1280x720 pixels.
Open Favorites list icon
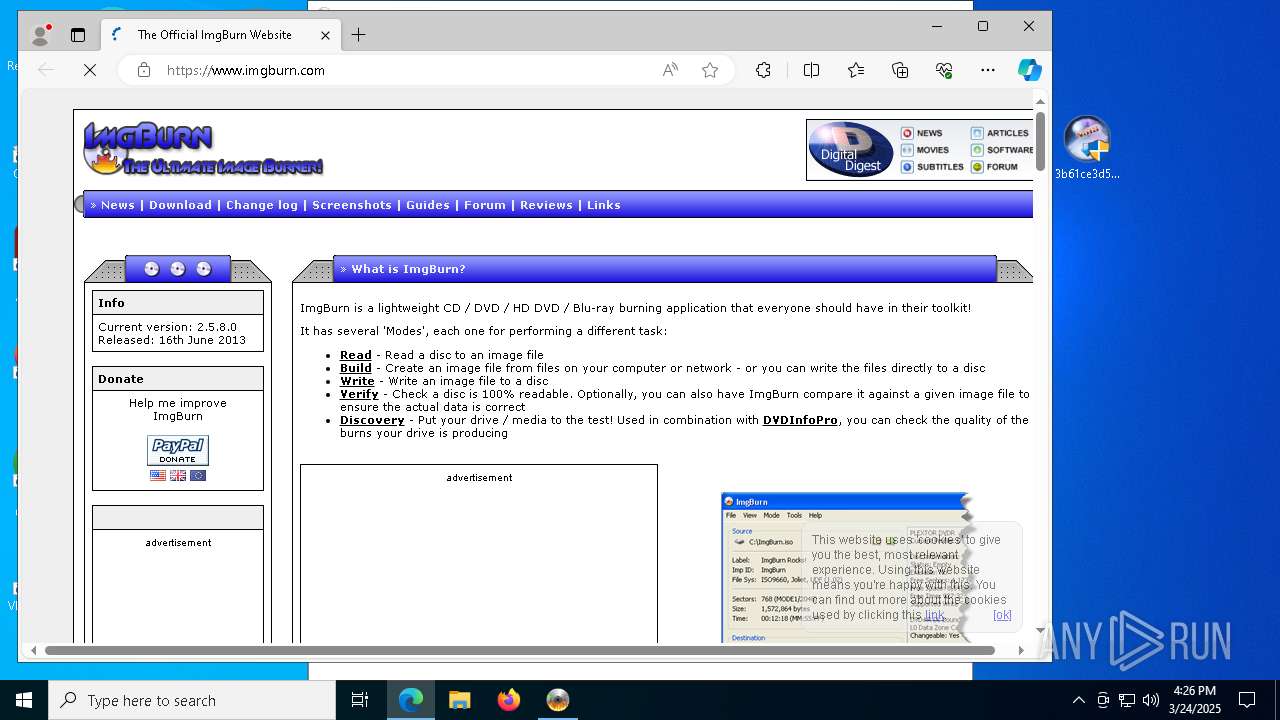856,70
